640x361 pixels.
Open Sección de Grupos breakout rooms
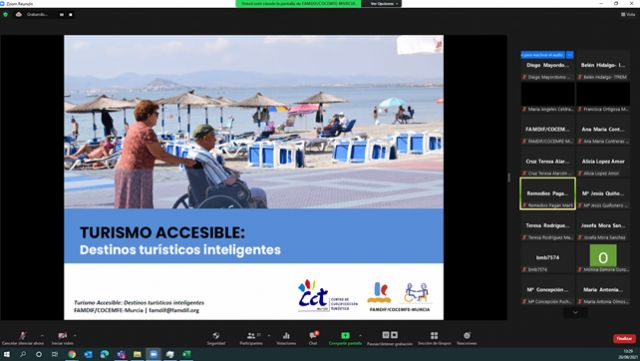coord(434,338)
